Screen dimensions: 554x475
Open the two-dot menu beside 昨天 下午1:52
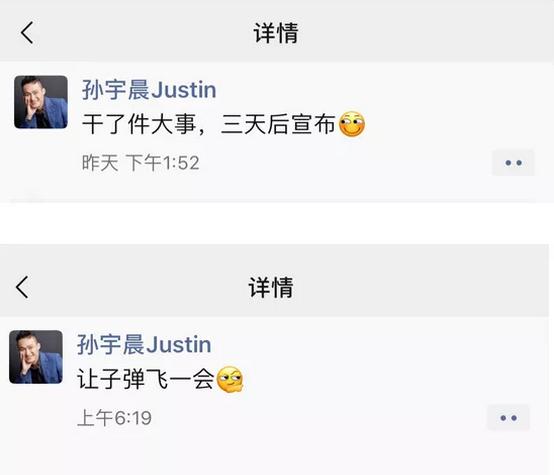point(513,163)
